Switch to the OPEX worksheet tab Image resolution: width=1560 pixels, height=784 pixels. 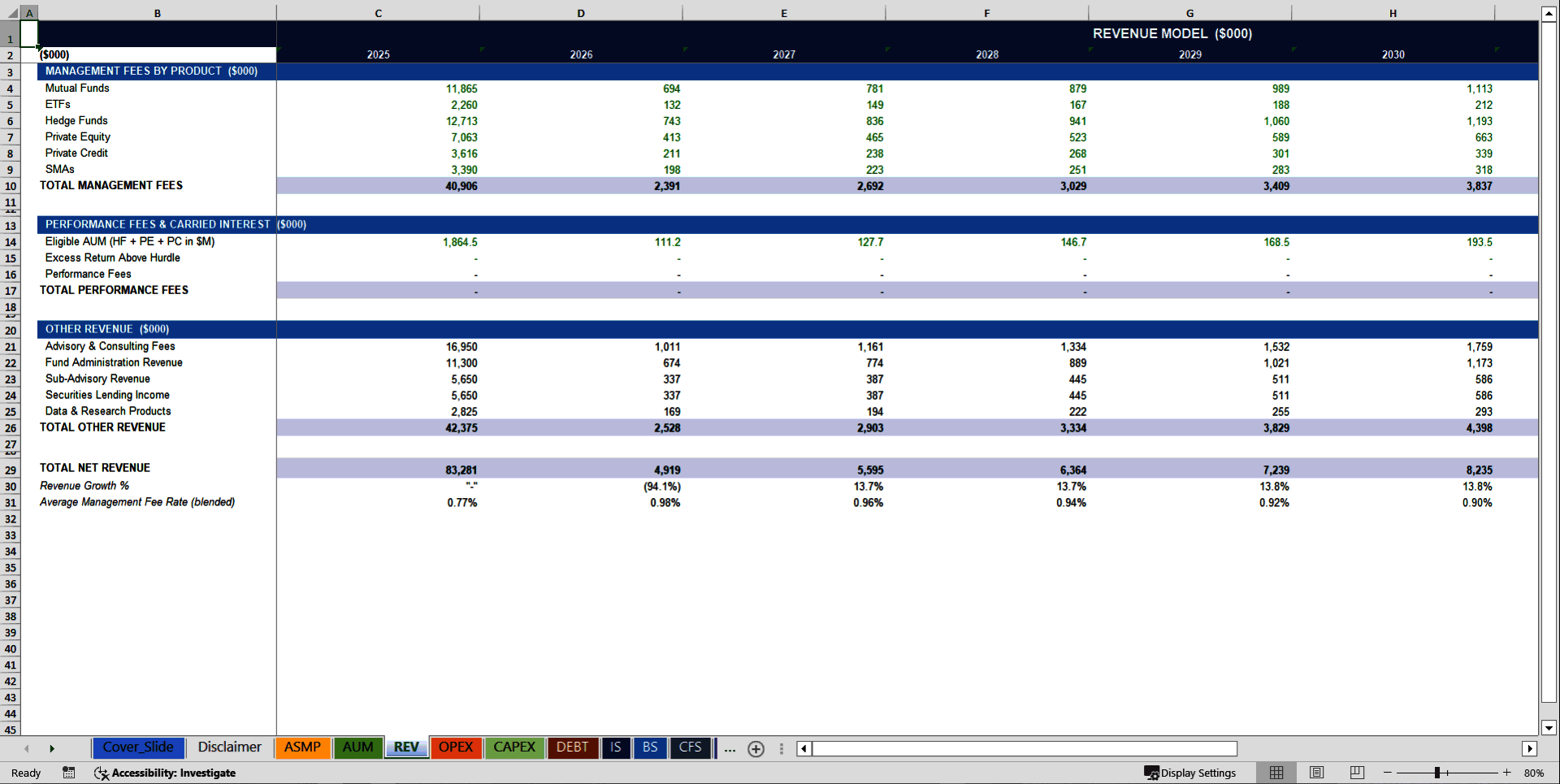456,747
